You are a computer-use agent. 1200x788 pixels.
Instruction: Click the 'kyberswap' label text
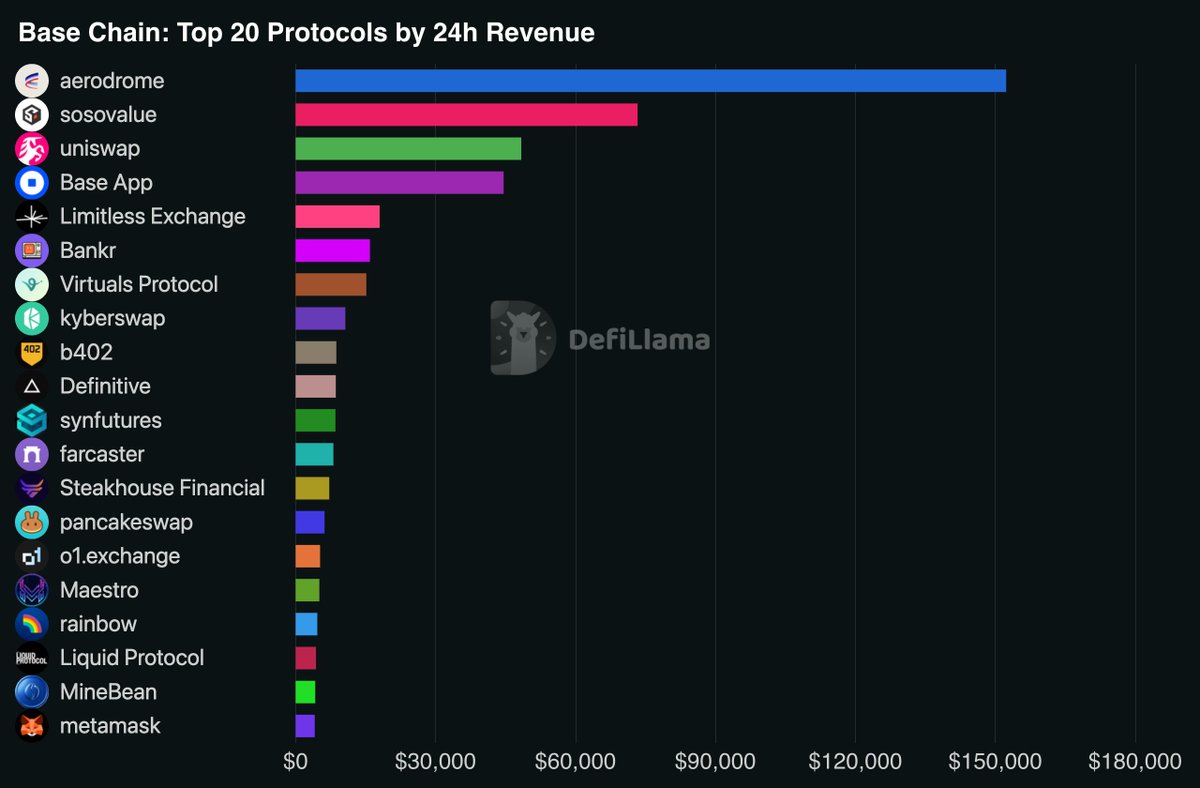(113, 319)
